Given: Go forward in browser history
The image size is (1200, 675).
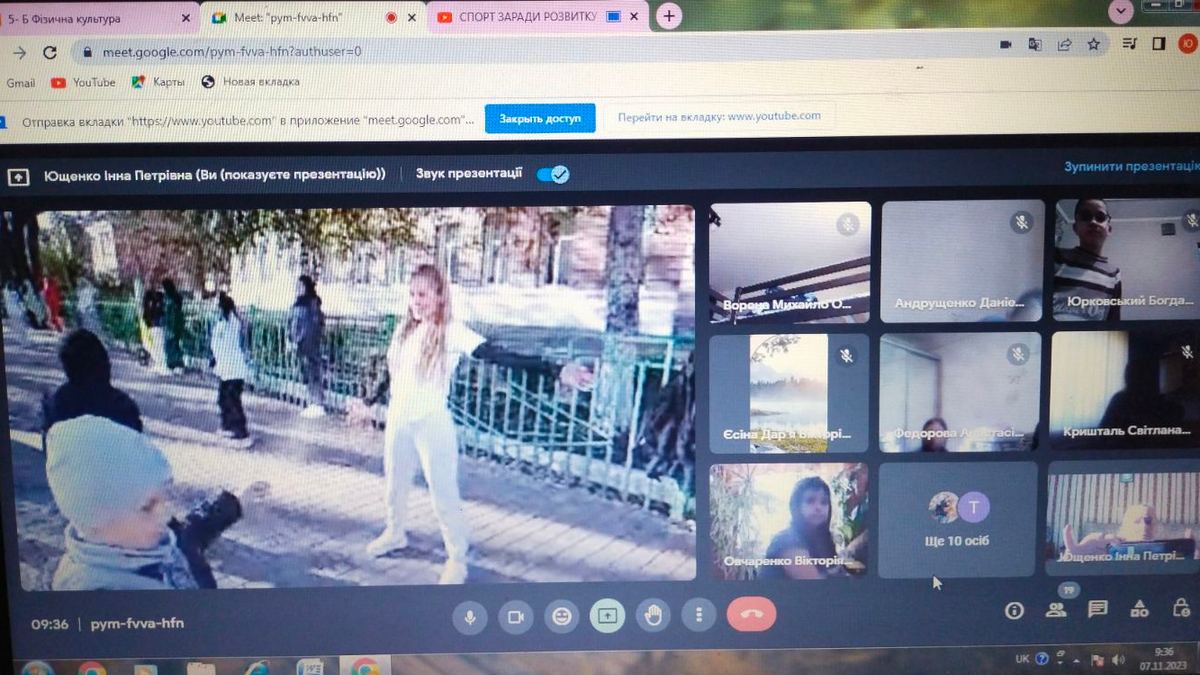Looking at the screenshot, I should (x=20, y=52).
